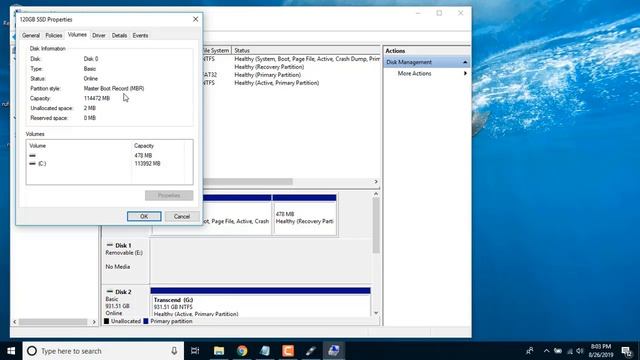Open Task View from the taskbar
This screenshot has height=360, width=640.
(x=195, y=351)
